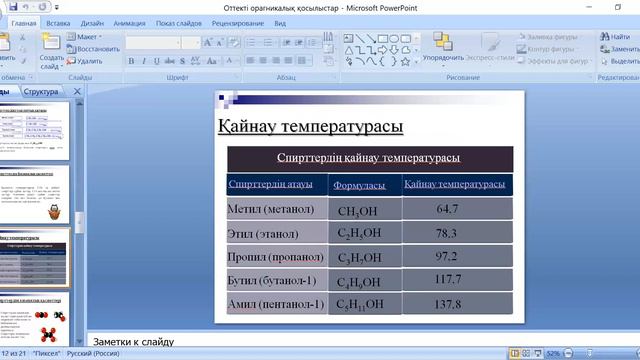The width and height of the screenshot is (640, 360).
Task: Open the Абзац paragraph dialog launcher
Action: 334,77
